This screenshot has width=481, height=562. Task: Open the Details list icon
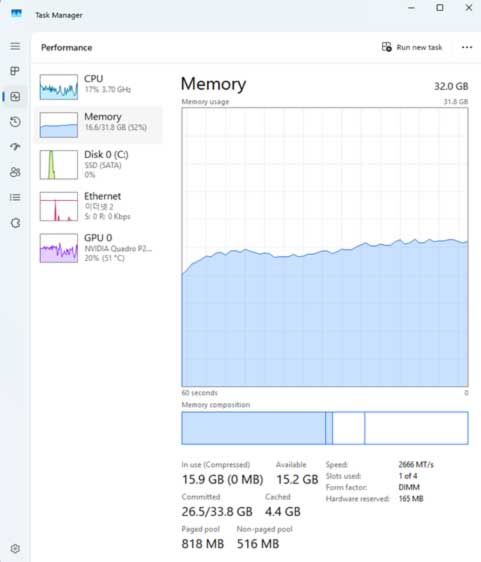pos(15,197)
